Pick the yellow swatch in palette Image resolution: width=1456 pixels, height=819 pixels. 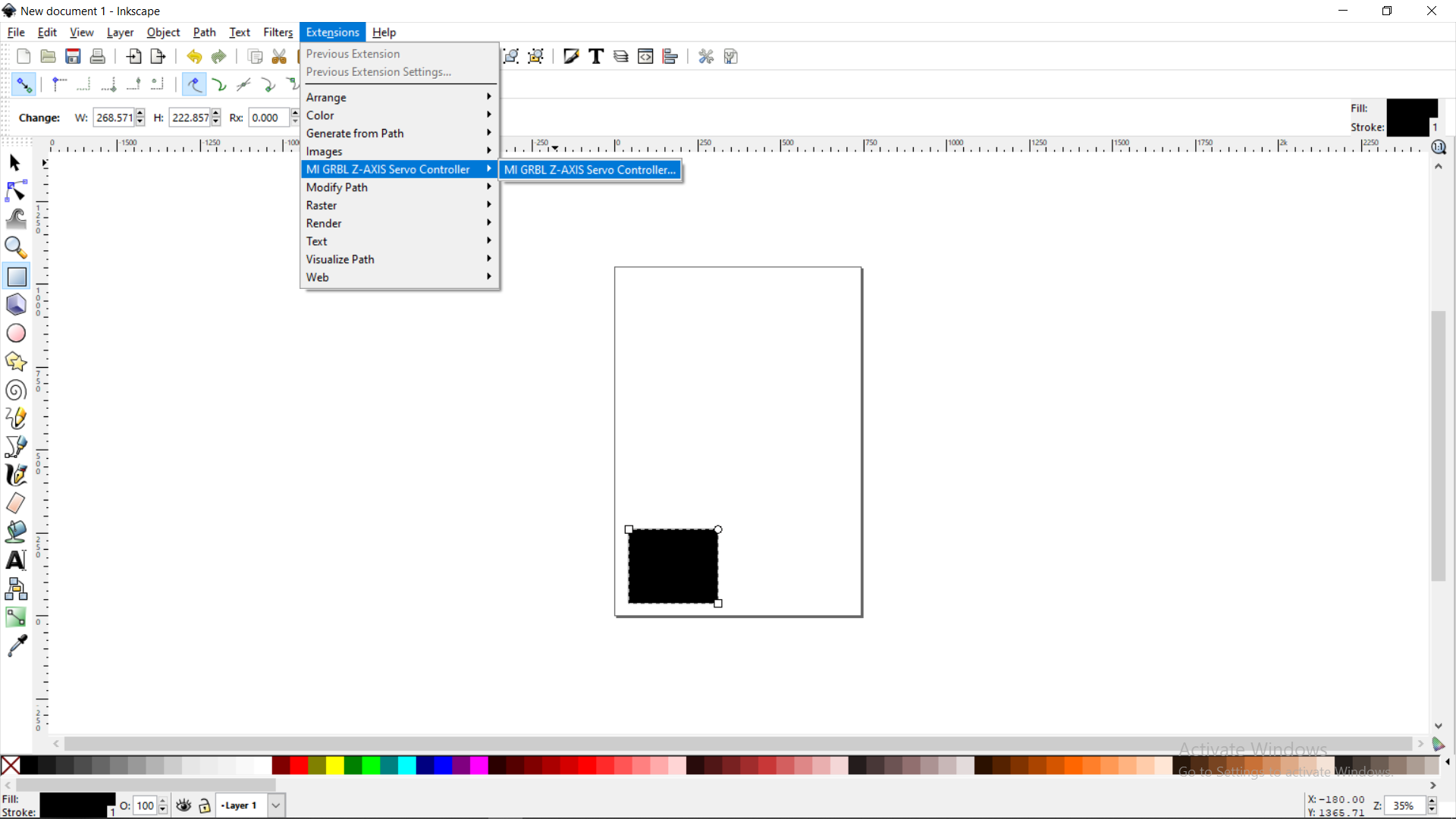coord(334,765)
